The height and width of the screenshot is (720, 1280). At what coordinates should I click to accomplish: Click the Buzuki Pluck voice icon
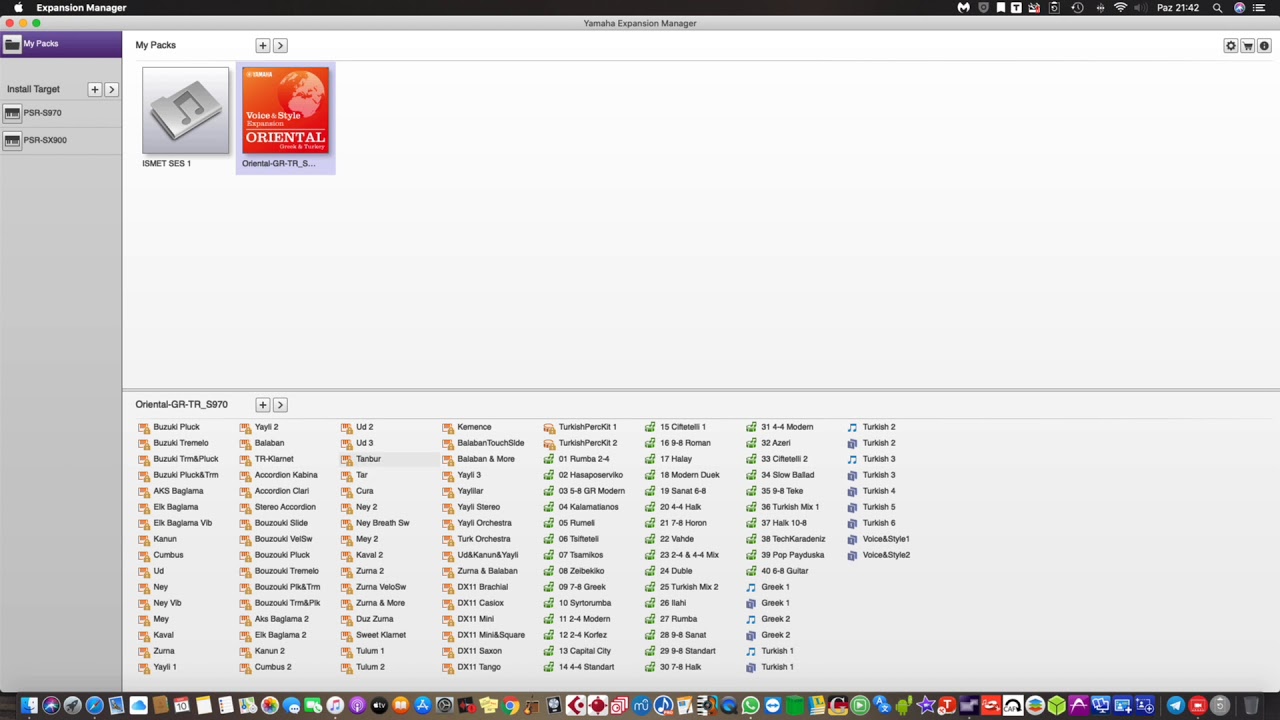click(x=144, y=427)
